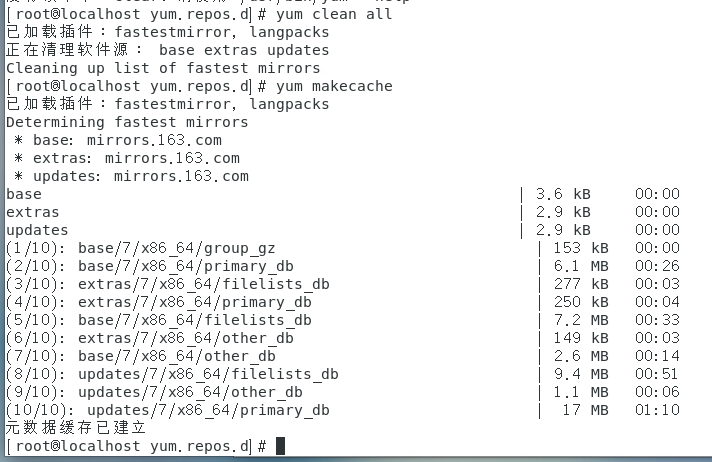Image resolution: width=712 pixels, height=462 pixels.
Task: Click the '(3/10): extras/7/x86_64/filelists_db' entry
Action: (167, 284)
